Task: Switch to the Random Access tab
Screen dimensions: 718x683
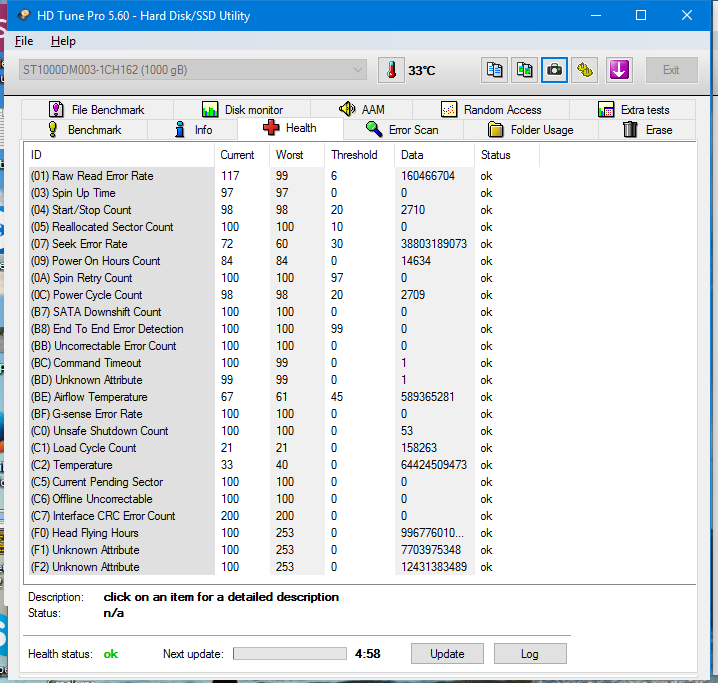Action: (x=491, y=110)
